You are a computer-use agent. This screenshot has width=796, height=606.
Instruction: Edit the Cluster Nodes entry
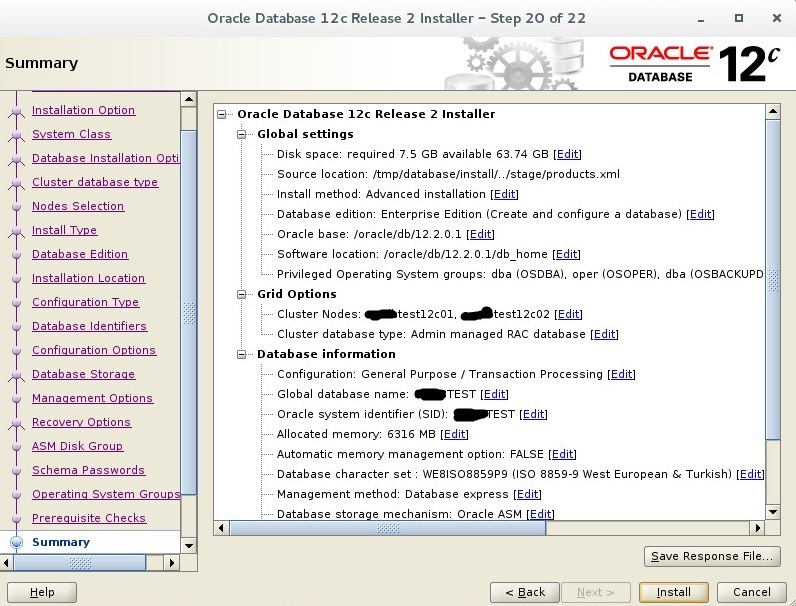pos(568,314)
